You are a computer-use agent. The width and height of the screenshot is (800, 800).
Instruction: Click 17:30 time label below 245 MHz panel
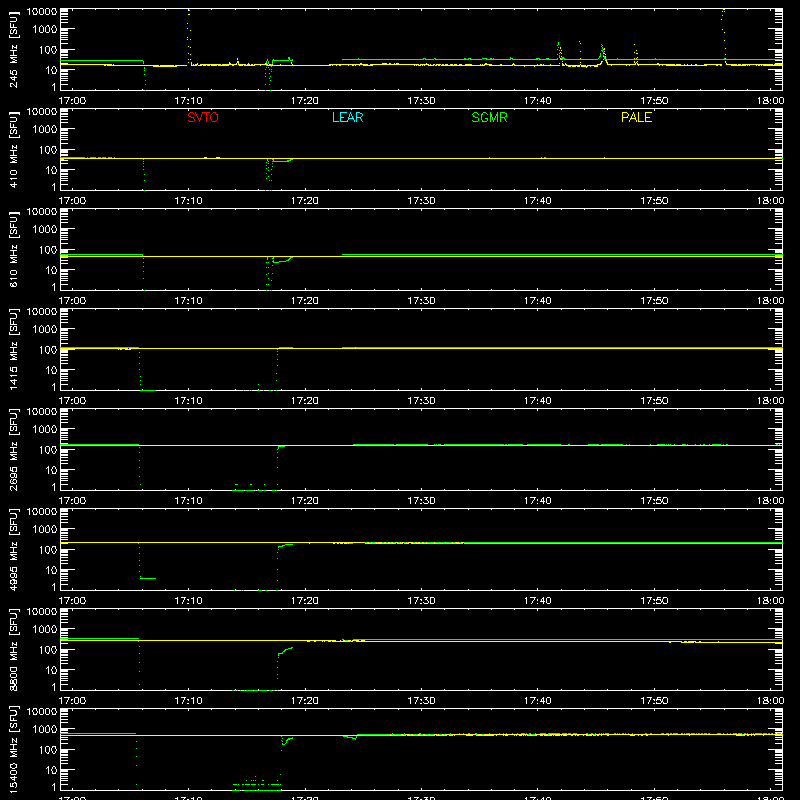coord(421,101)
